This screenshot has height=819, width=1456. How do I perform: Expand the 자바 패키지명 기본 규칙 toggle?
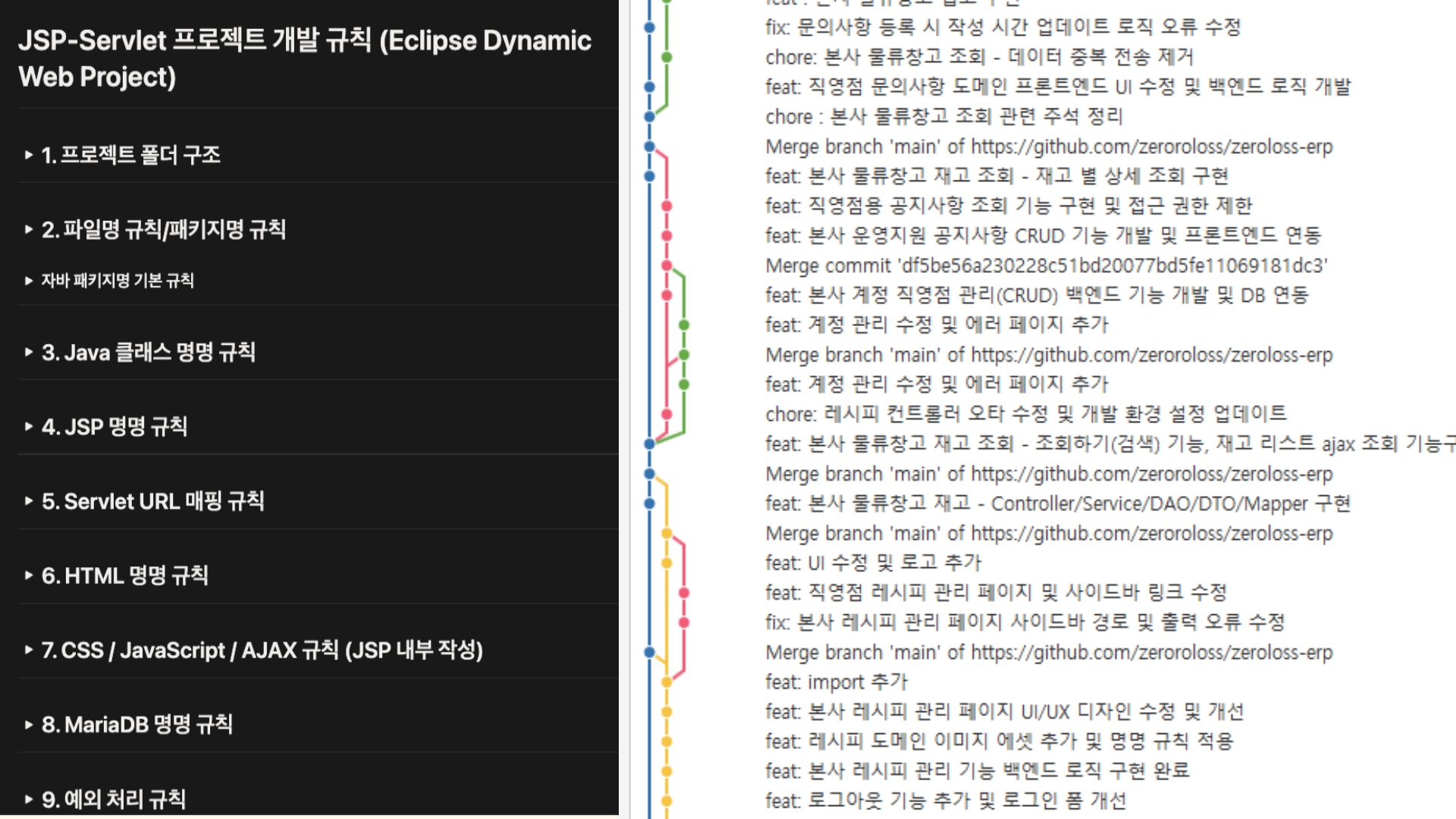29,281
